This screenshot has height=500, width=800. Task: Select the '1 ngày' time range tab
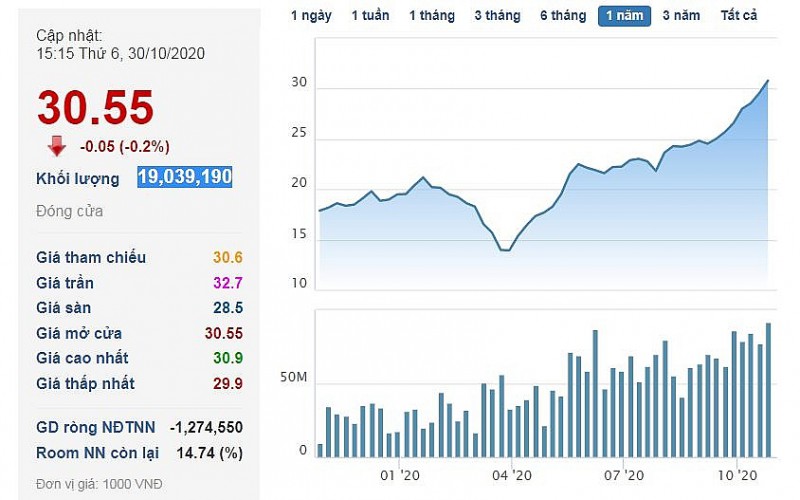(311, 15)
